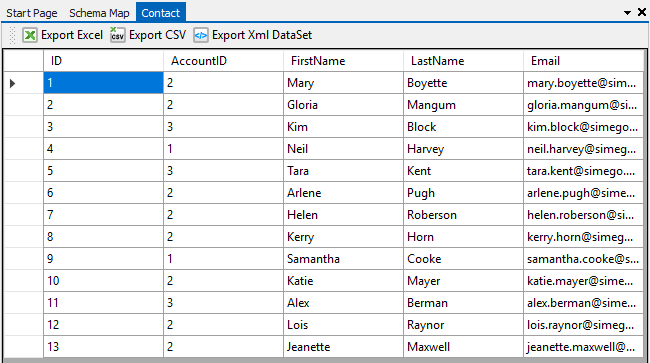Click the LastName cell Block
This screenshot has height=363, width=650.
click(463, 127)
